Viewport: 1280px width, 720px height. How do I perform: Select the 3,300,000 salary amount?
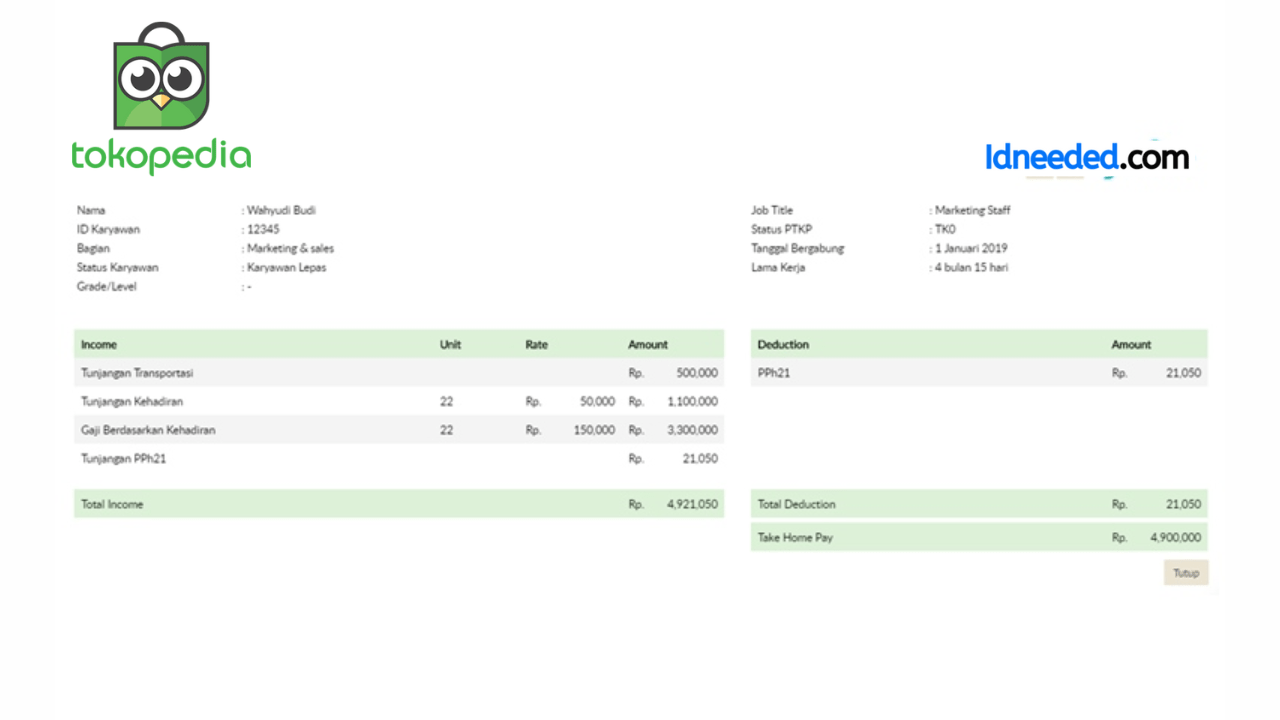tap(692, 430)
